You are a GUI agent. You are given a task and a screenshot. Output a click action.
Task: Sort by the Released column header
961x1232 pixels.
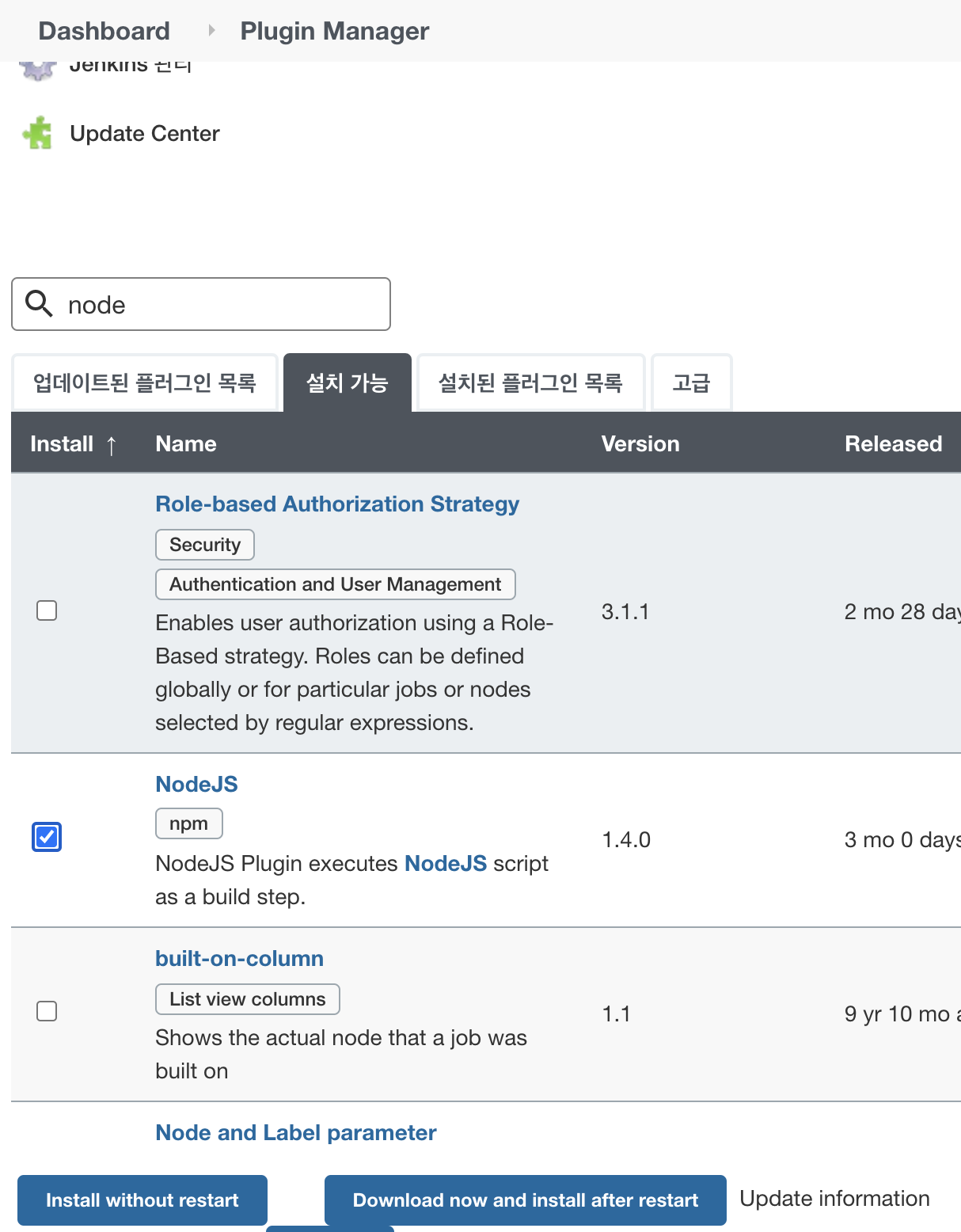pyautogui.click(x=893, y=443)
